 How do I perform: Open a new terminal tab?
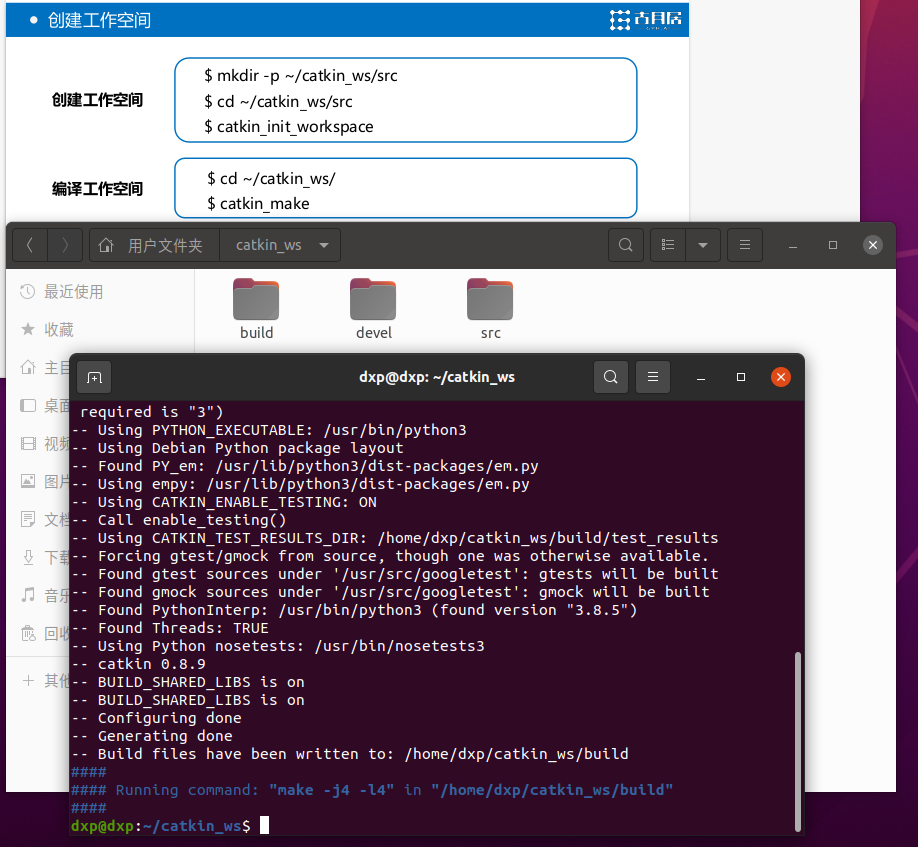pyautogui.click(x=94, y=378)
